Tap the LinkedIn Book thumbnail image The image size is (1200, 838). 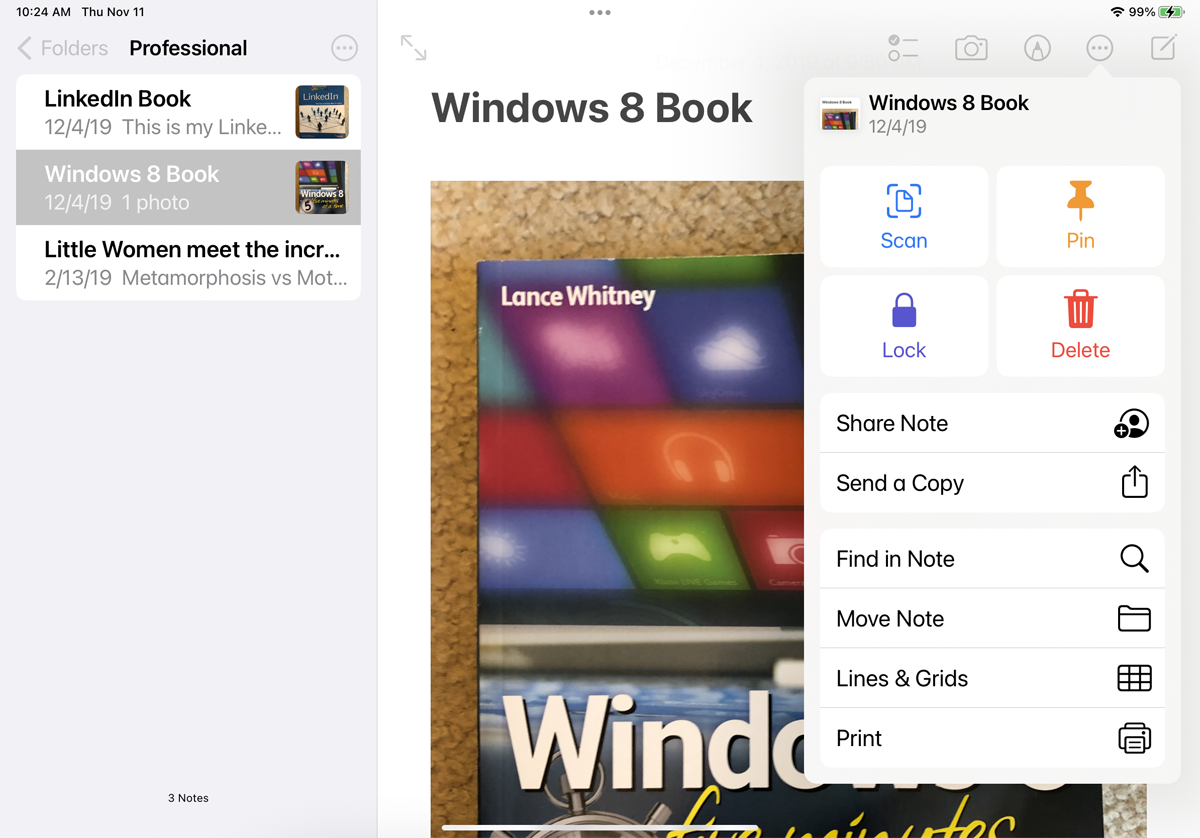tap(322, 112)
